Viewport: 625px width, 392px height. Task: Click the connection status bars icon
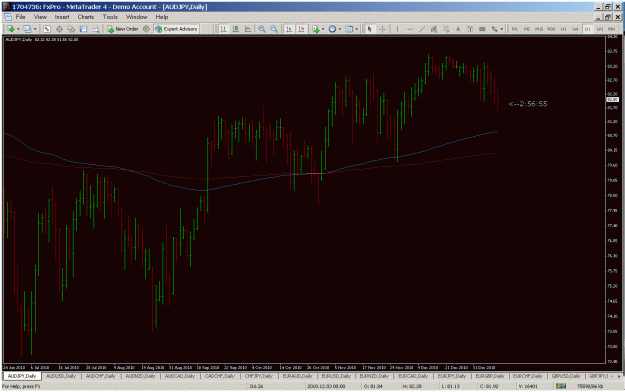click(x=561, y=386)
